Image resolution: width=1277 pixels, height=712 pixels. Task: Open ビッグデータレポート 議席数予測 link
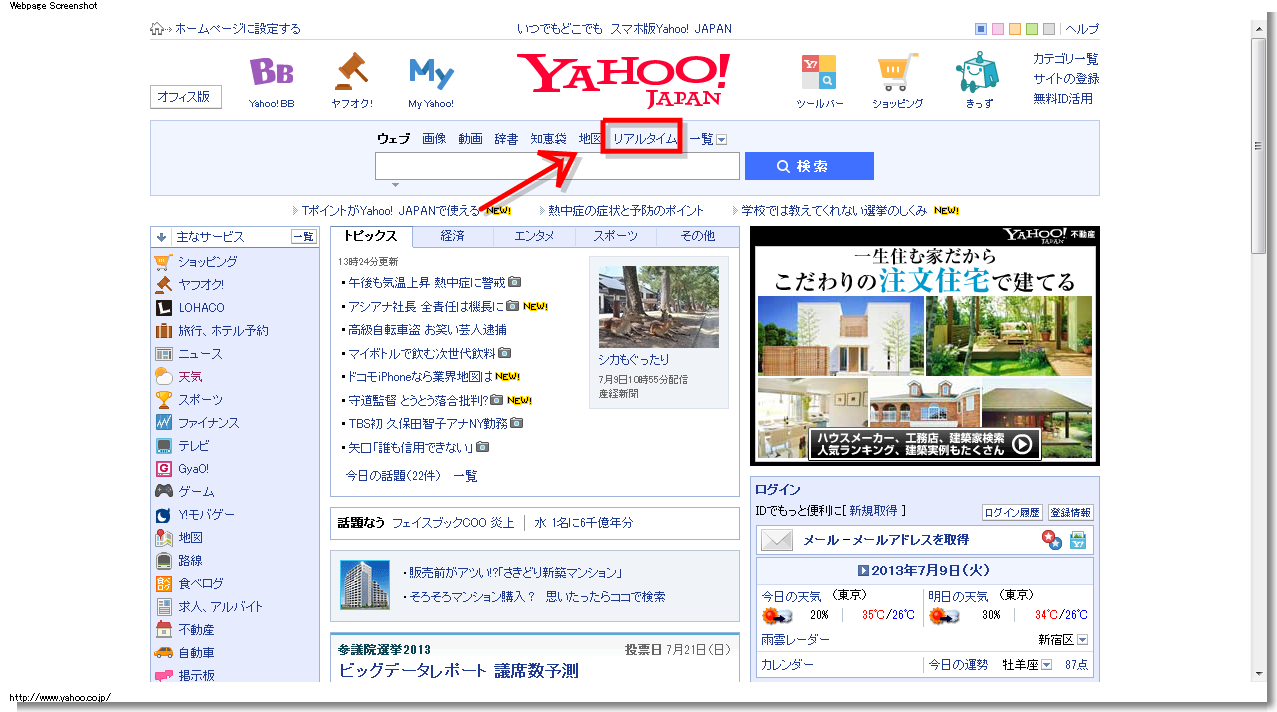458,671
